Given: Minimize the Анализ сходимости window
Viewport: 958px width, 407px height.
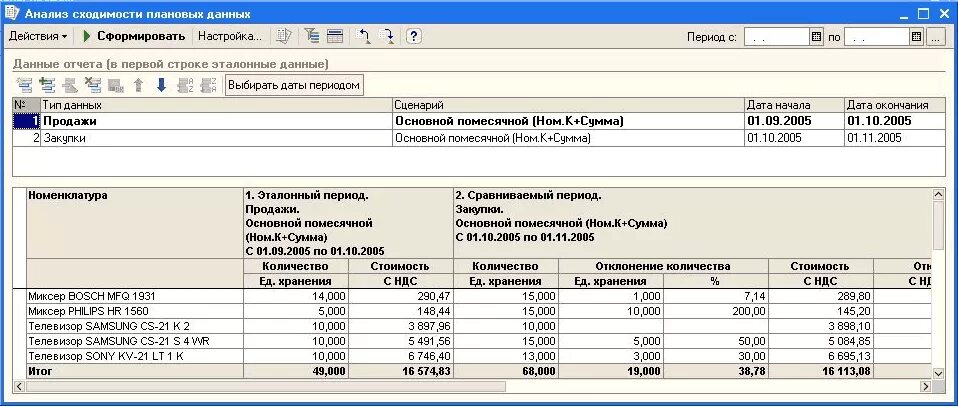Looking at the screenshot, I should coord(905,13).
